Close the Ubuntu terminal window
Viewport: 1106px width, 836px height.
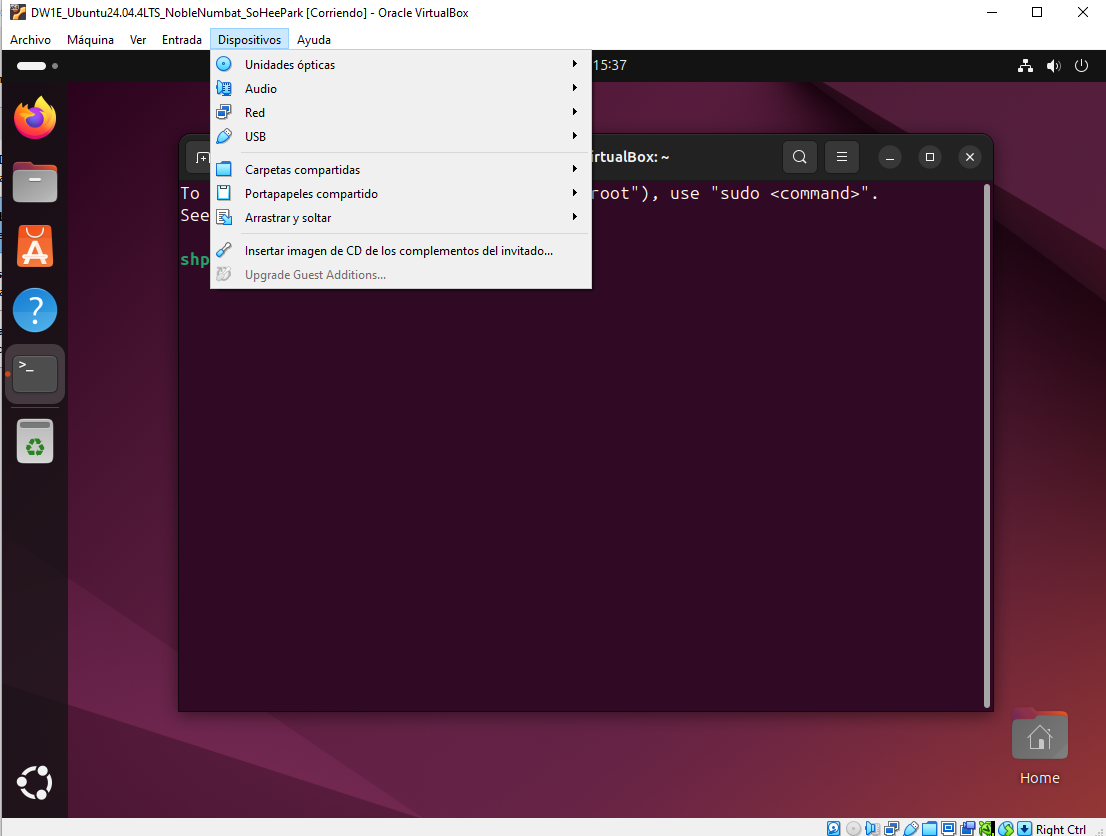pyautogui.click(x=970, y=157)
